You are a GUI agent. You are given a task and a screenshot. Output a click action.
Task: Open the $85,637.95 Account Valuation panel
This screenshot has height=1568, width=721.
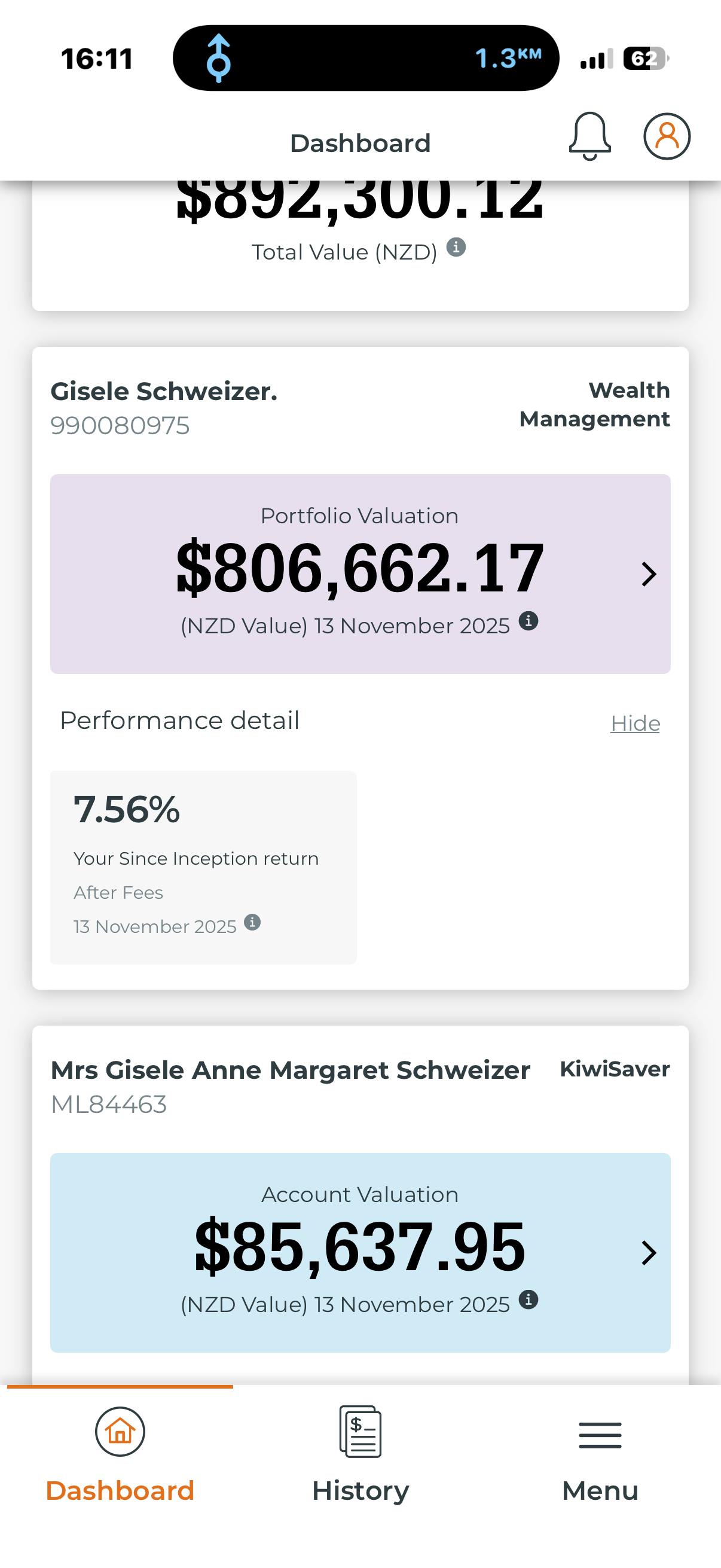(360, 1248)
